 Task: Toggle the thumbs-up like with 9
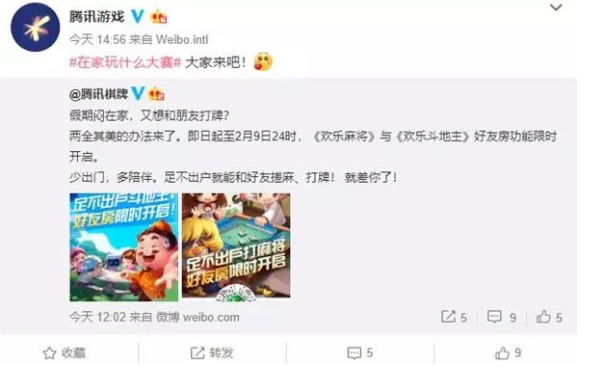click(508, 353)
